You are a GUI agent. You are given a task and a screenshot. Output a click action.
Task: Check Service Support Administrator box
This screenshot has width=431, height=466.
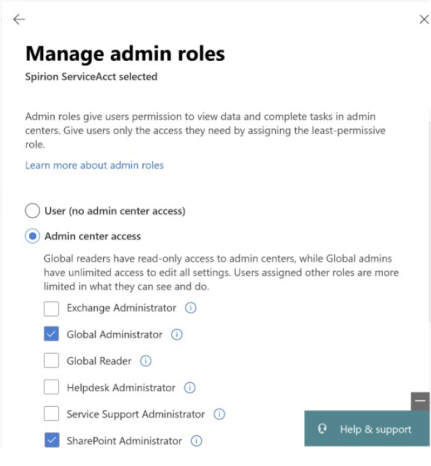51,414
